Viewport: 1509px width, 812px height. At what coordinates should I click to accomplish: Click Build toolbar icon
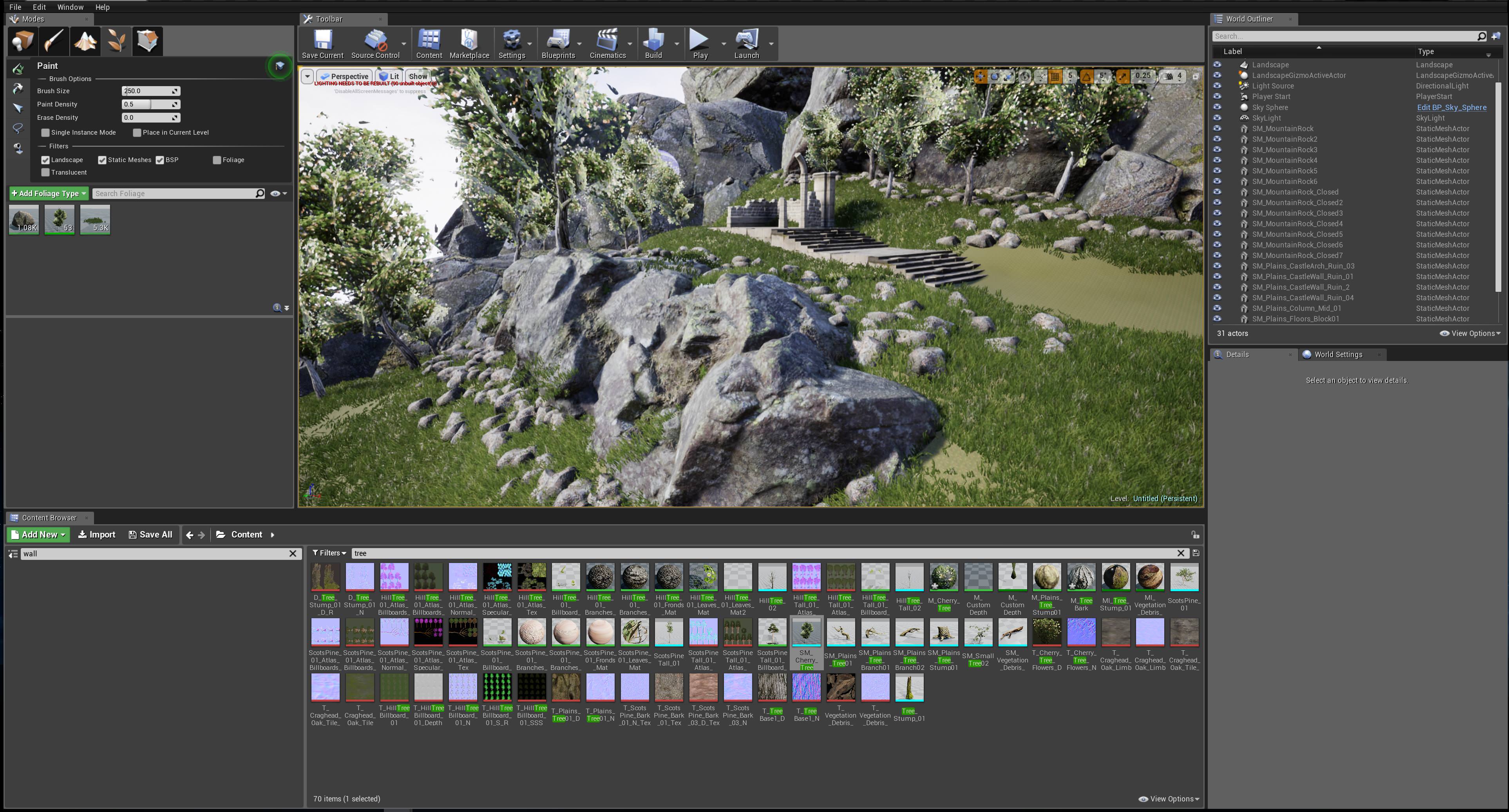653,44
